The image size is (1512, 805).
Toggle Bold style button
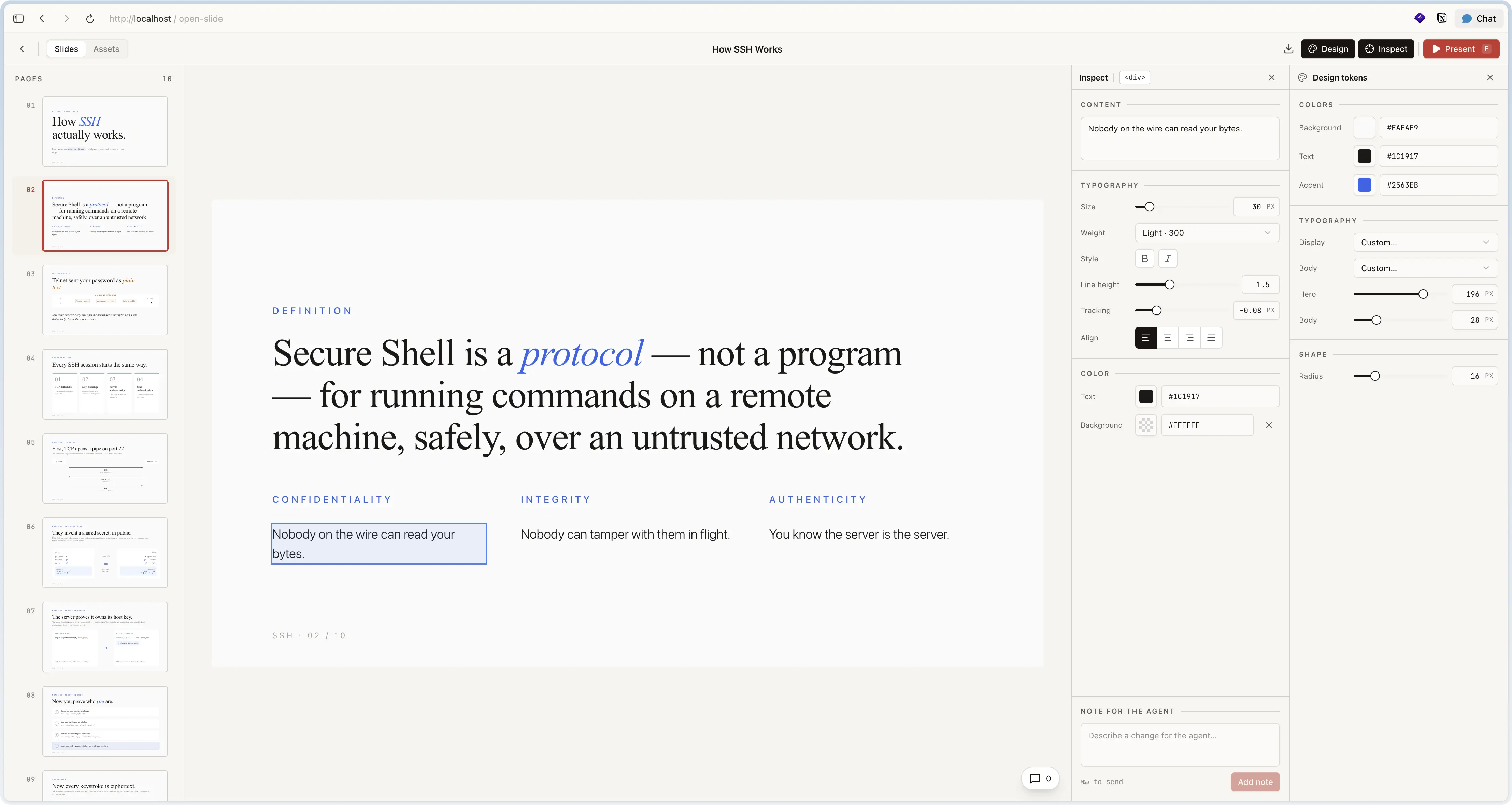coord(1144,259)
